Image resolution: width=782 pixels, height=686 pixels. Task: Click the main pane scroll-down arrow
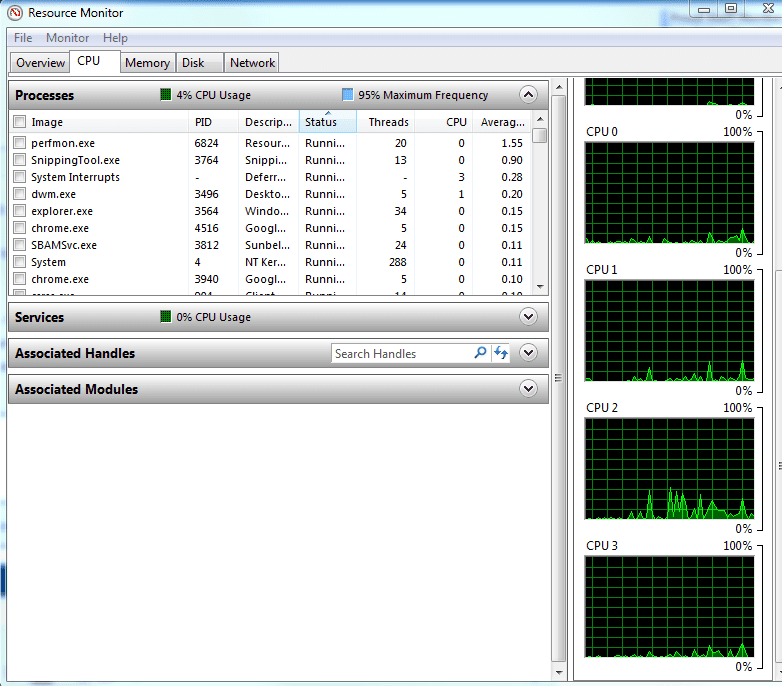coord(559,672)
